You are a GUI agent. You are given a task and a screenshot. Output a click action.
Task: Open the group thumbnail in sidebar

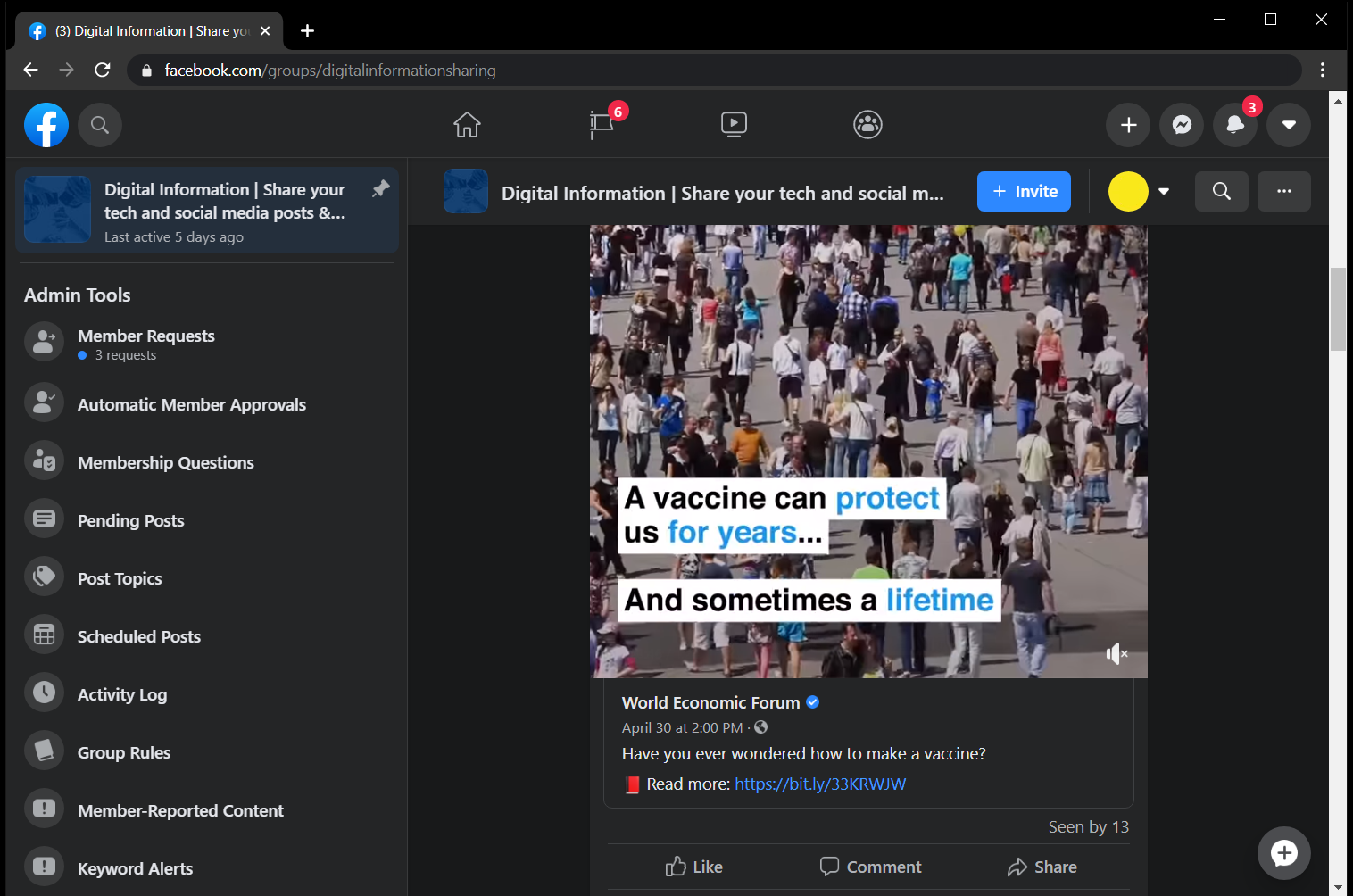[x=57, y=210]
